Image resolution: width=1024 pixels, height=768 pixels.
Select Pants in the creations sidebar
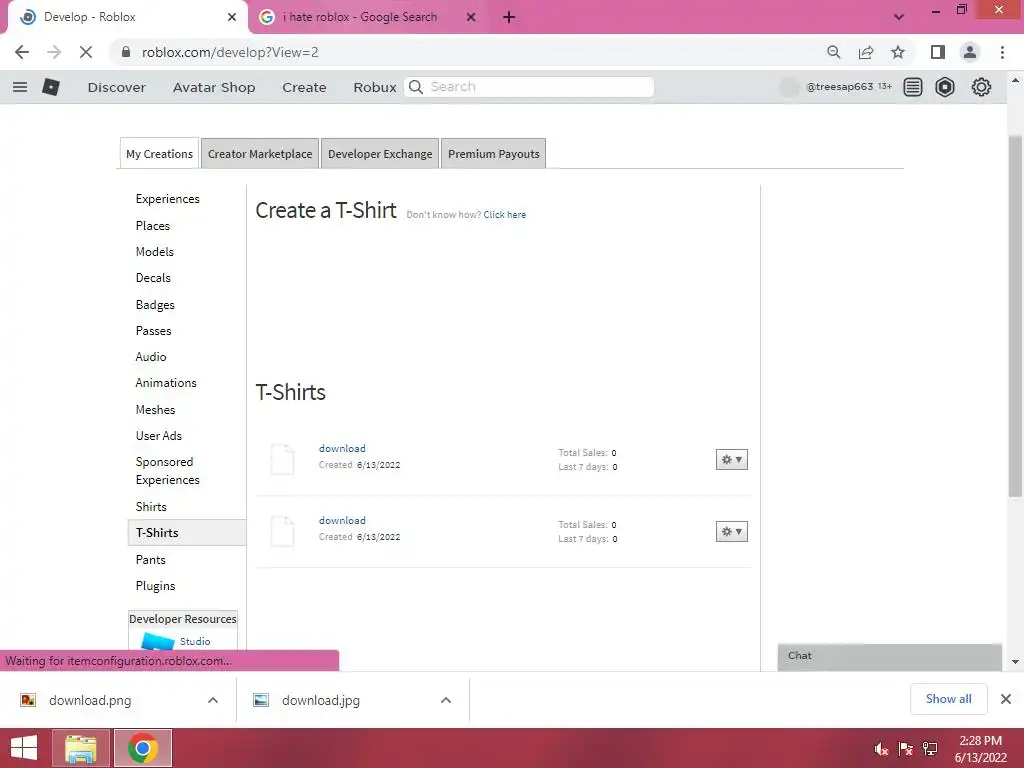150,560
